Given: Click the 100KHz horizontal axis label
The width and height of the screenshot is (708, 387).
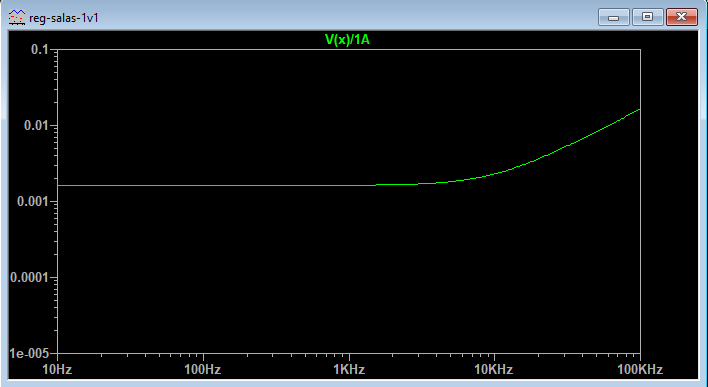Looking at the screenshot, I should (639, 370).
